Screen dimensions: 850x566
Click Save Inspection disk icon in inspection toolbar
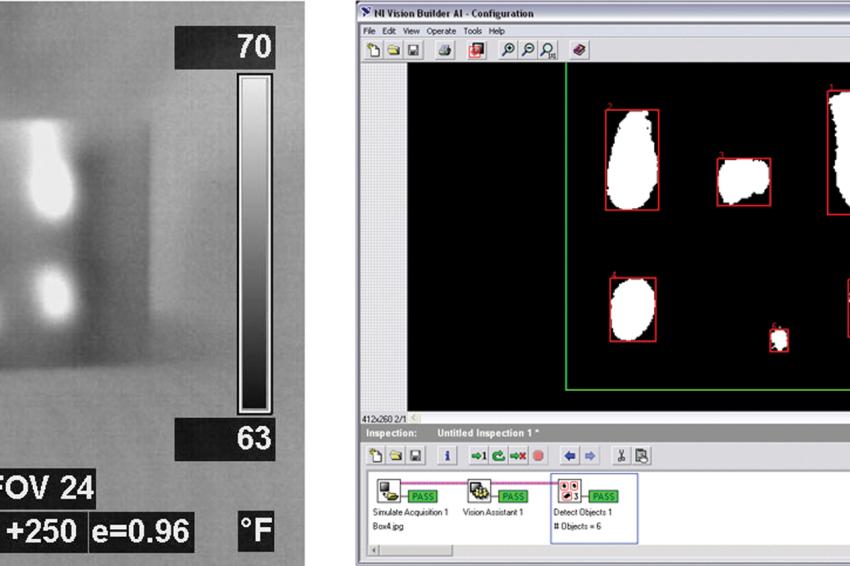(416, 455)
